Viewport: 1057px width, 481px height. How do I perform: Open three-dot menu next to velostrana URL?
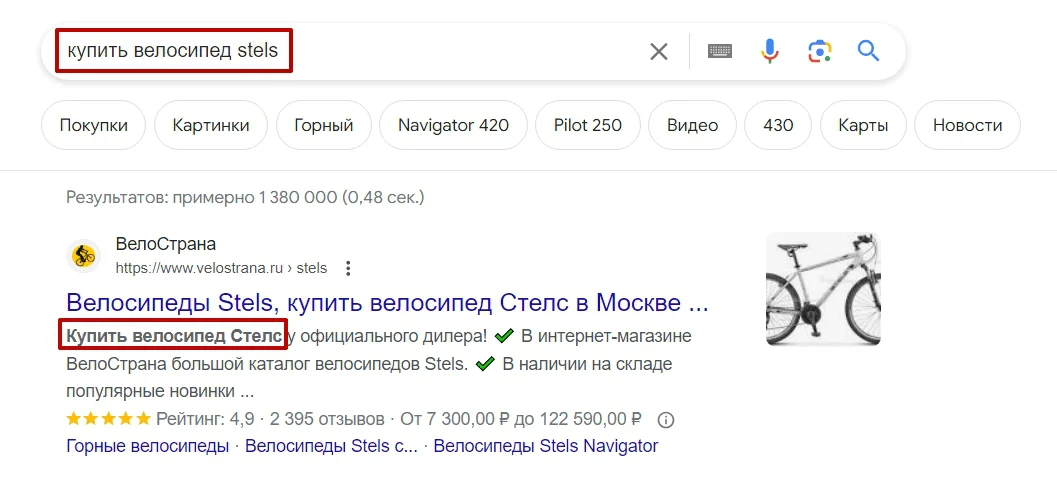(x=348, y=268)
